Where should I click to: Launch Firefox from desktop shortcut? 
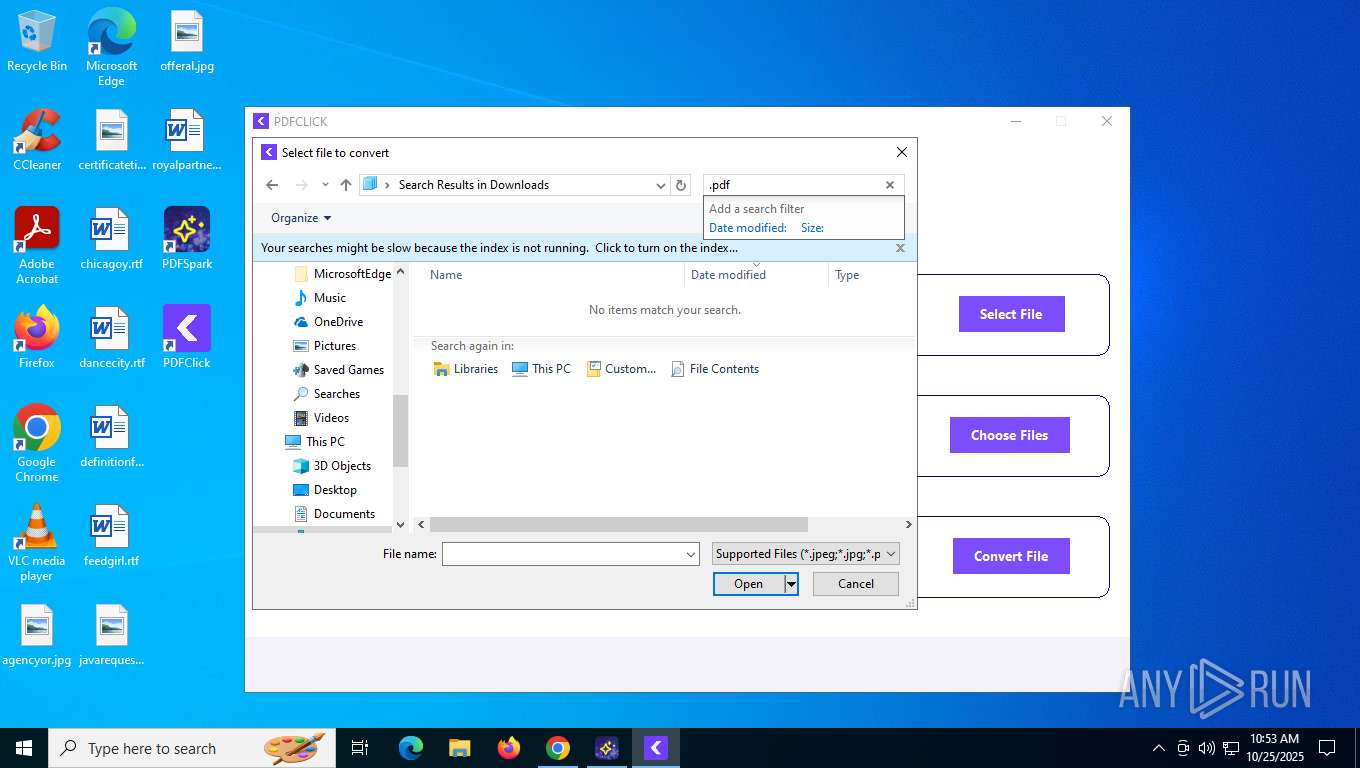(37, 337)
